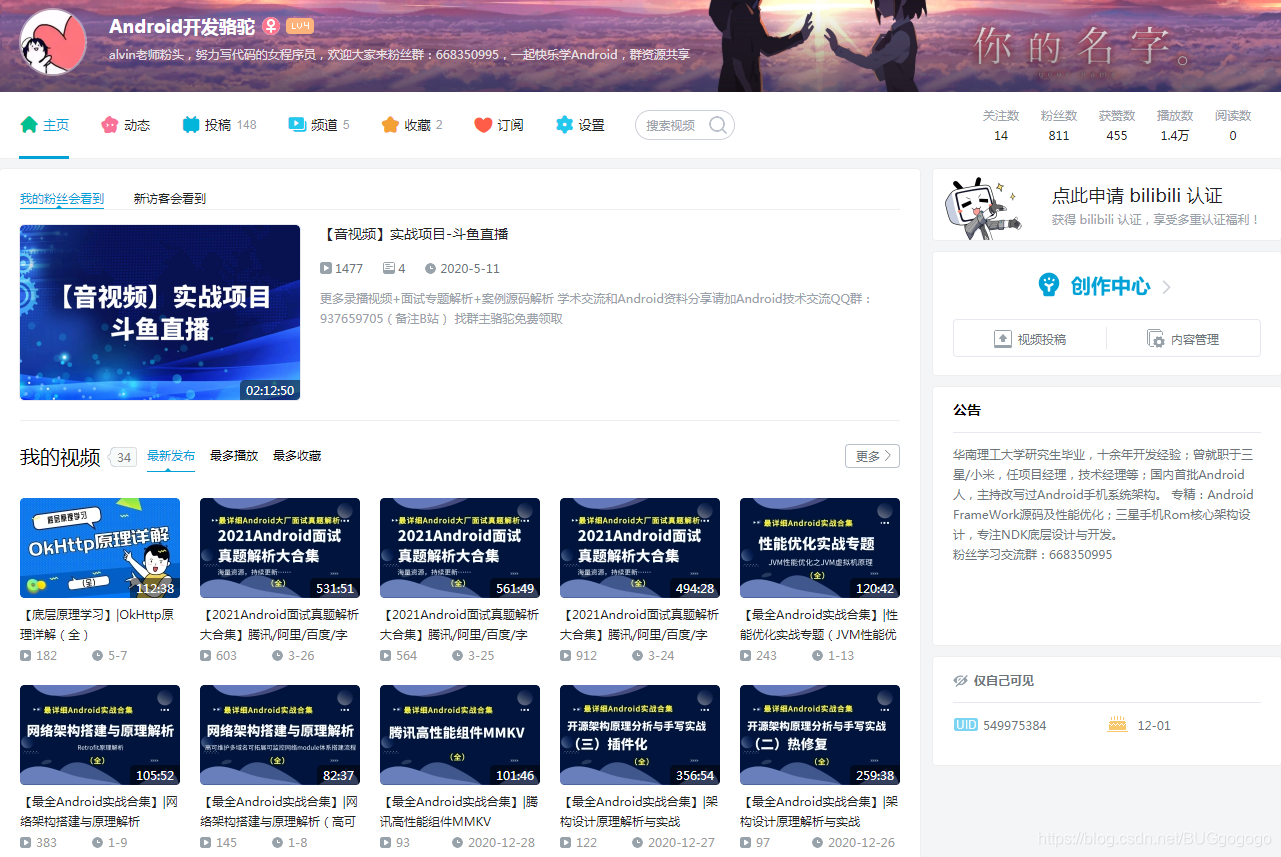Open the （三）插件化 video thumbnail

(x=640, y=735)
